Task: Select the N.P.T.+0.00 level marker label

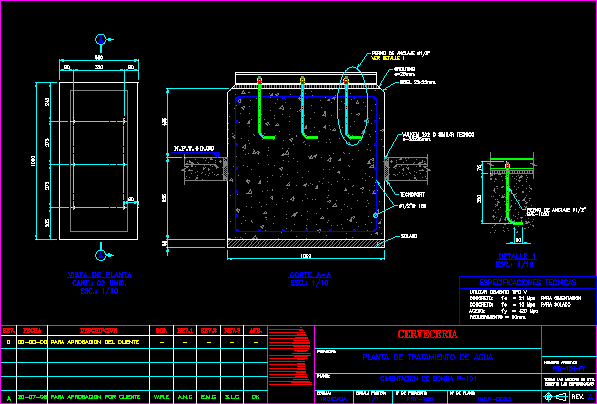Action: tap(194, 149)
